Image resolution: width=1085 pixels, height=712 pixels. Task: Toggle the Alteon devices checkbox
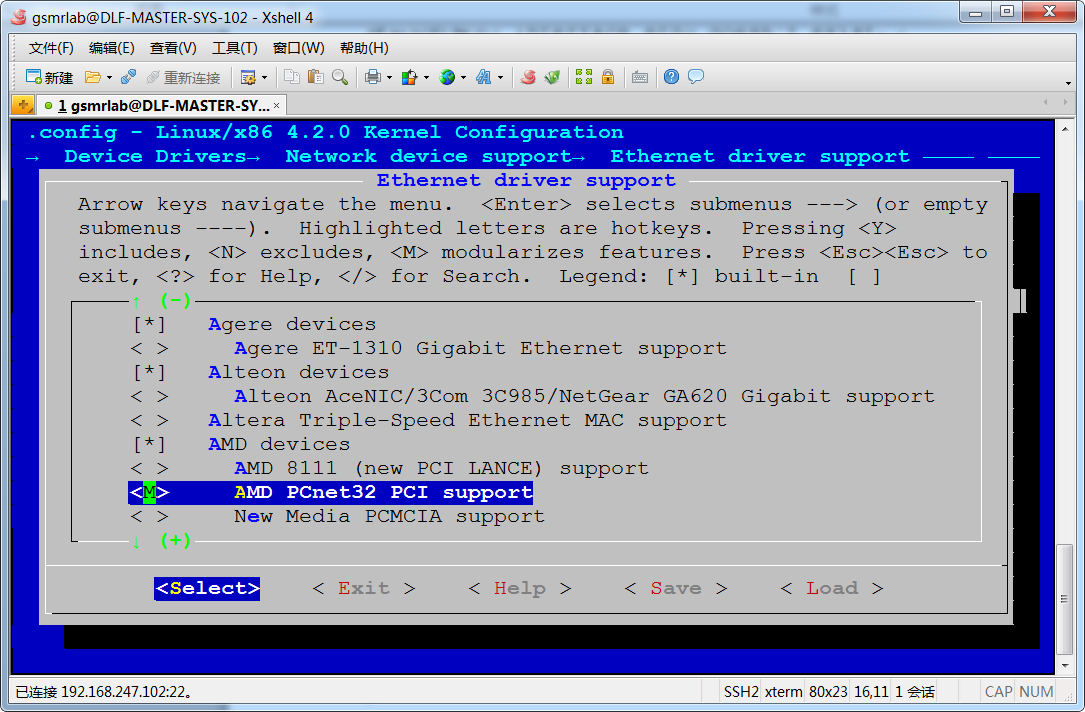[149, 372]
